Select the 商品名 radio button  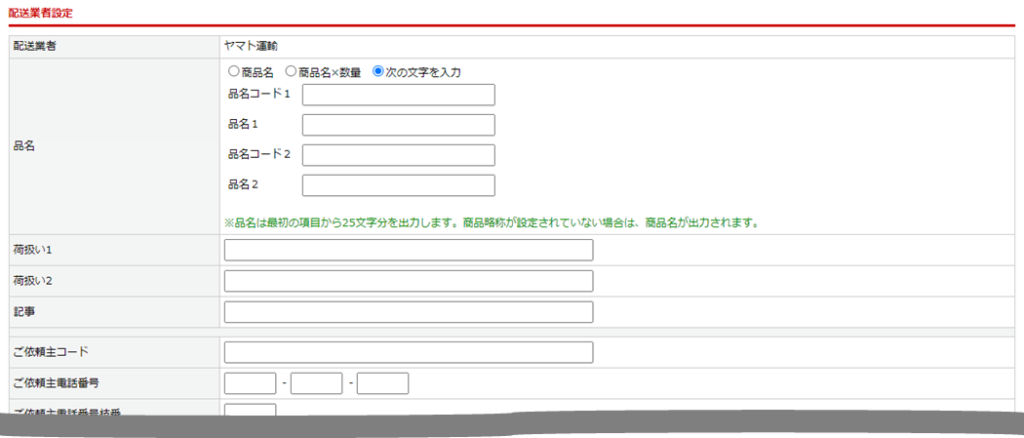232,71
